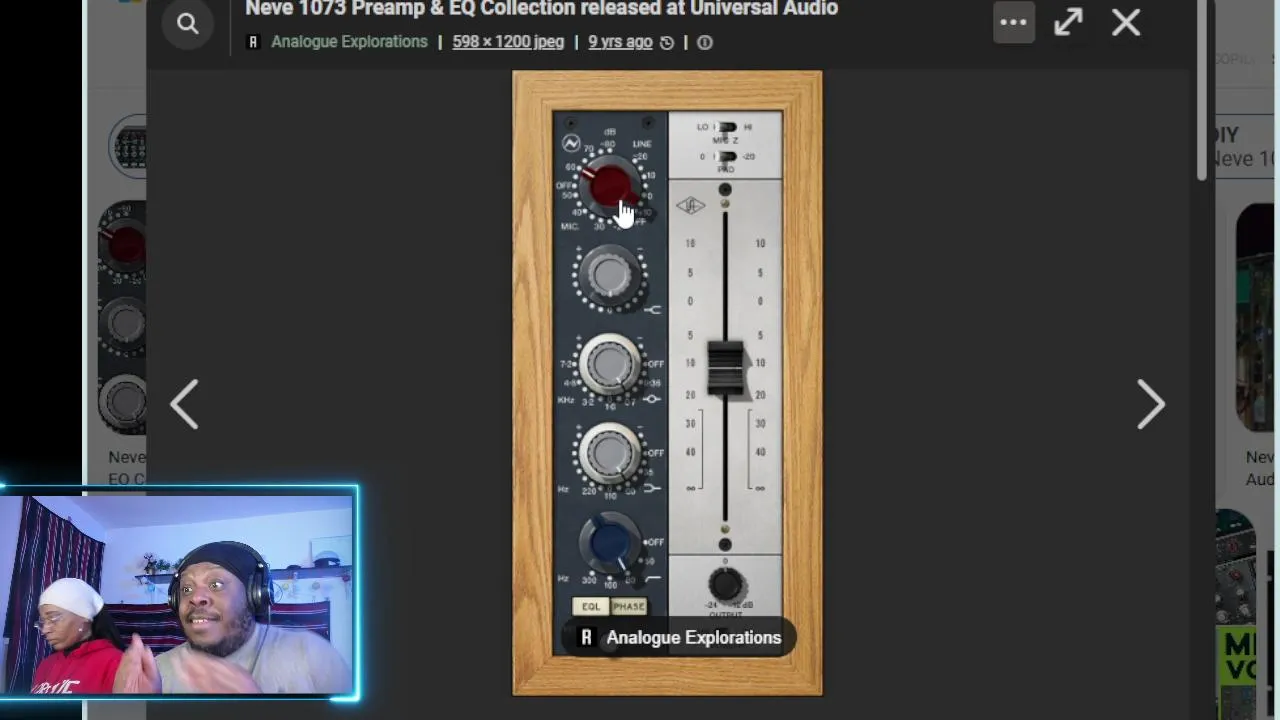This screenshot has height=720, width=1280.
Task: Open the three-dots more options menu
Action: click(1013, 22)
